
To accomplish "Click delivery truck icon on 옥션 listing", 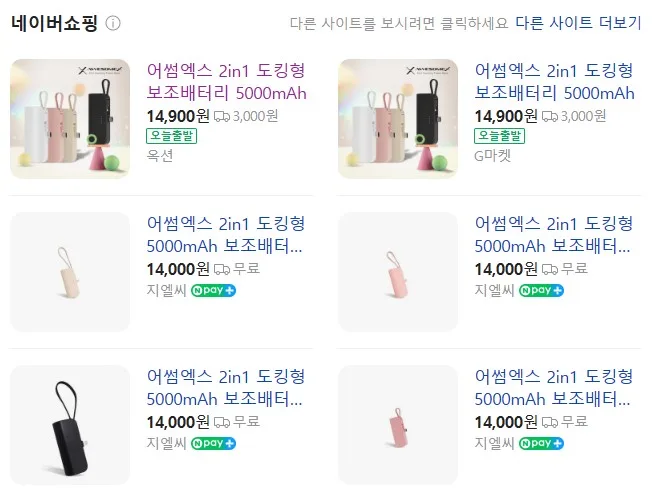I will tap(222, 116).
